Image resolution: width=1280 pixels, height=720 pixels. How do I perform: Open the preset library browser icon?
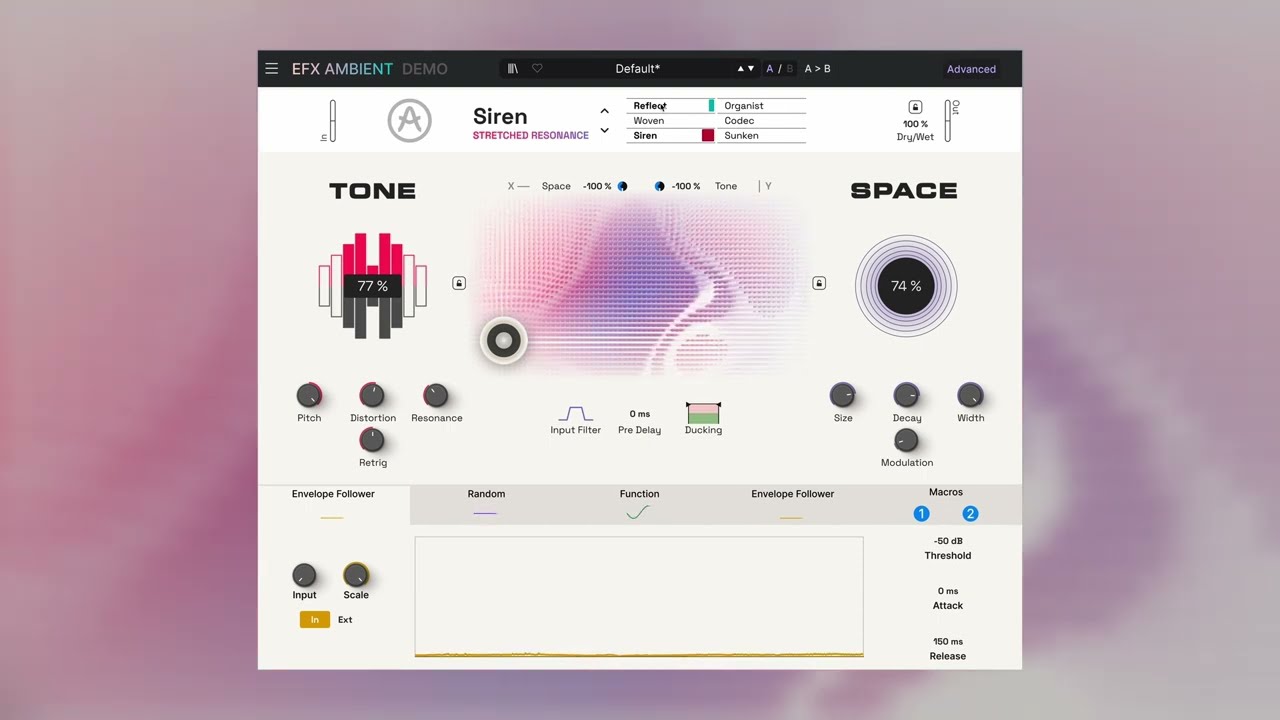click(513, 69)
